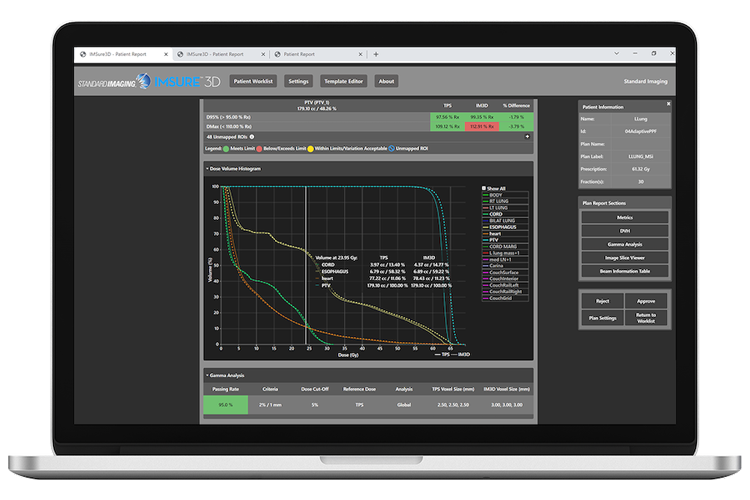This screenshot has width=750, height=500.
Task: Click the blue Unmapped ROI legend icon
Action: 391,149
